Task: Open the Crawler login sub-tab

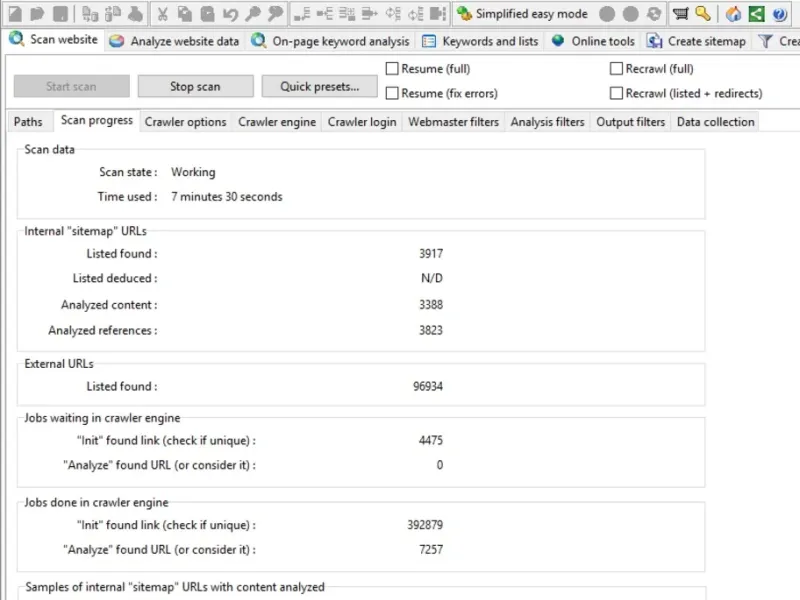Action: [362, 122]
